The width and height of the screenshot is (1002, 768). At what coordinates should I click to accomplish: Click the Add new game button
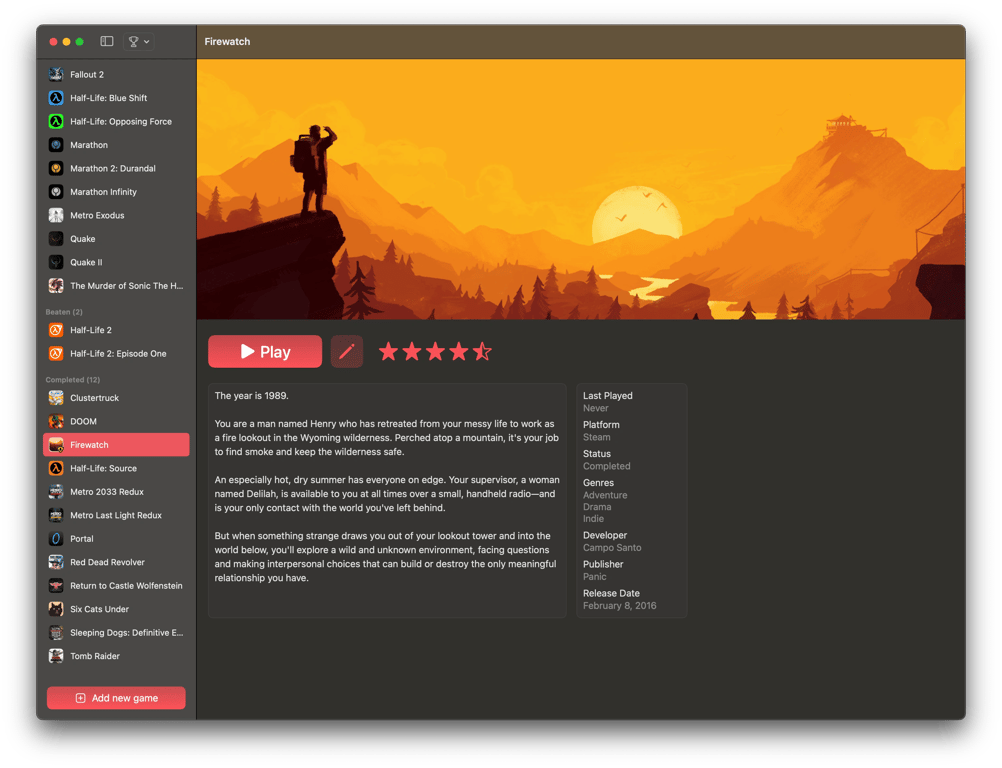coord(116,698)
